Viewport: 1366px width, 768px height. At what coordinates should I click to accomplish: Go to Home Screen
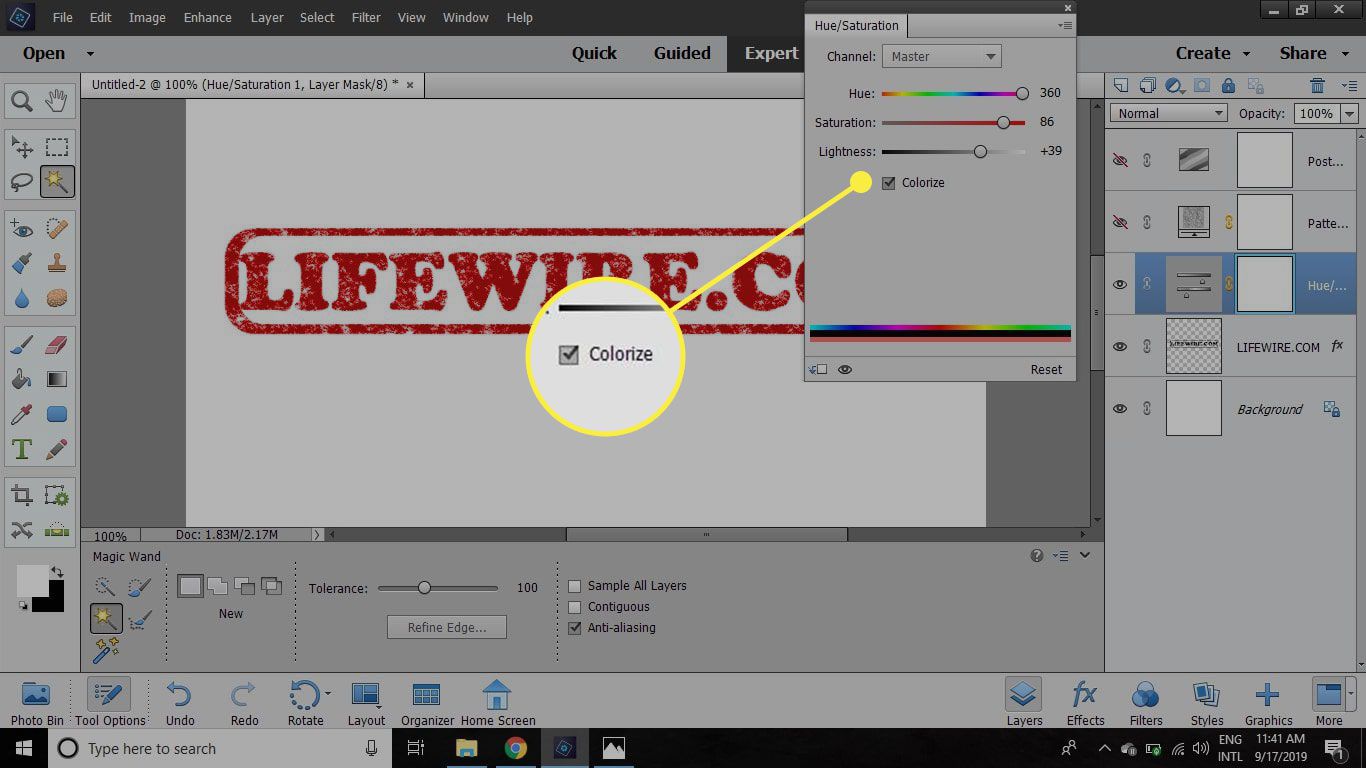click(x=497, y=704)
